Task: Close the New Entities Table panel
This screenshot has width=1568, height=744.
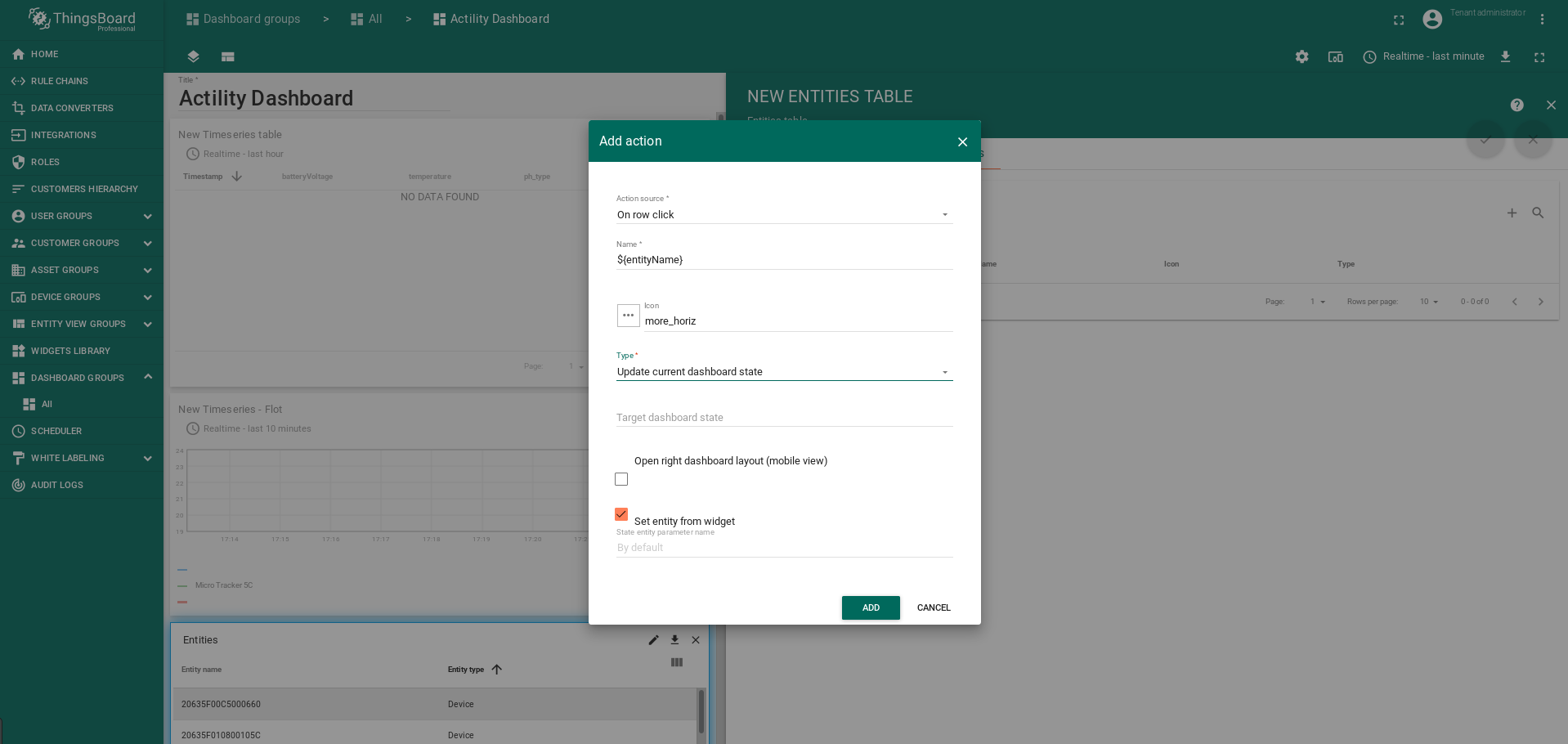Action: [1551, 105]
